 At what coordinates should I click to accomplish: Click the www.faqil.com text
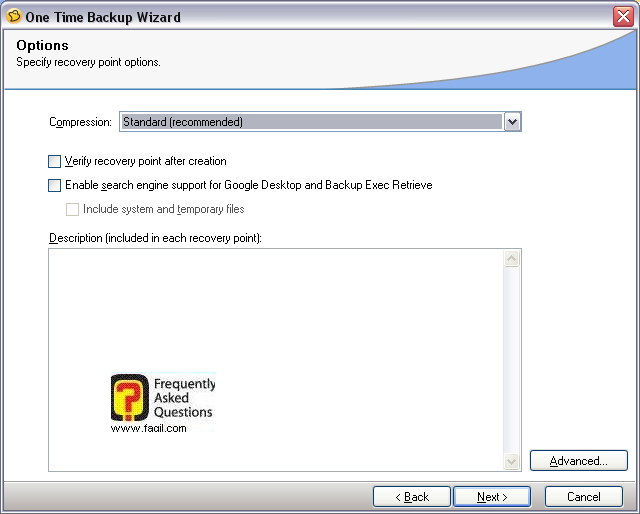click(148, 428)
